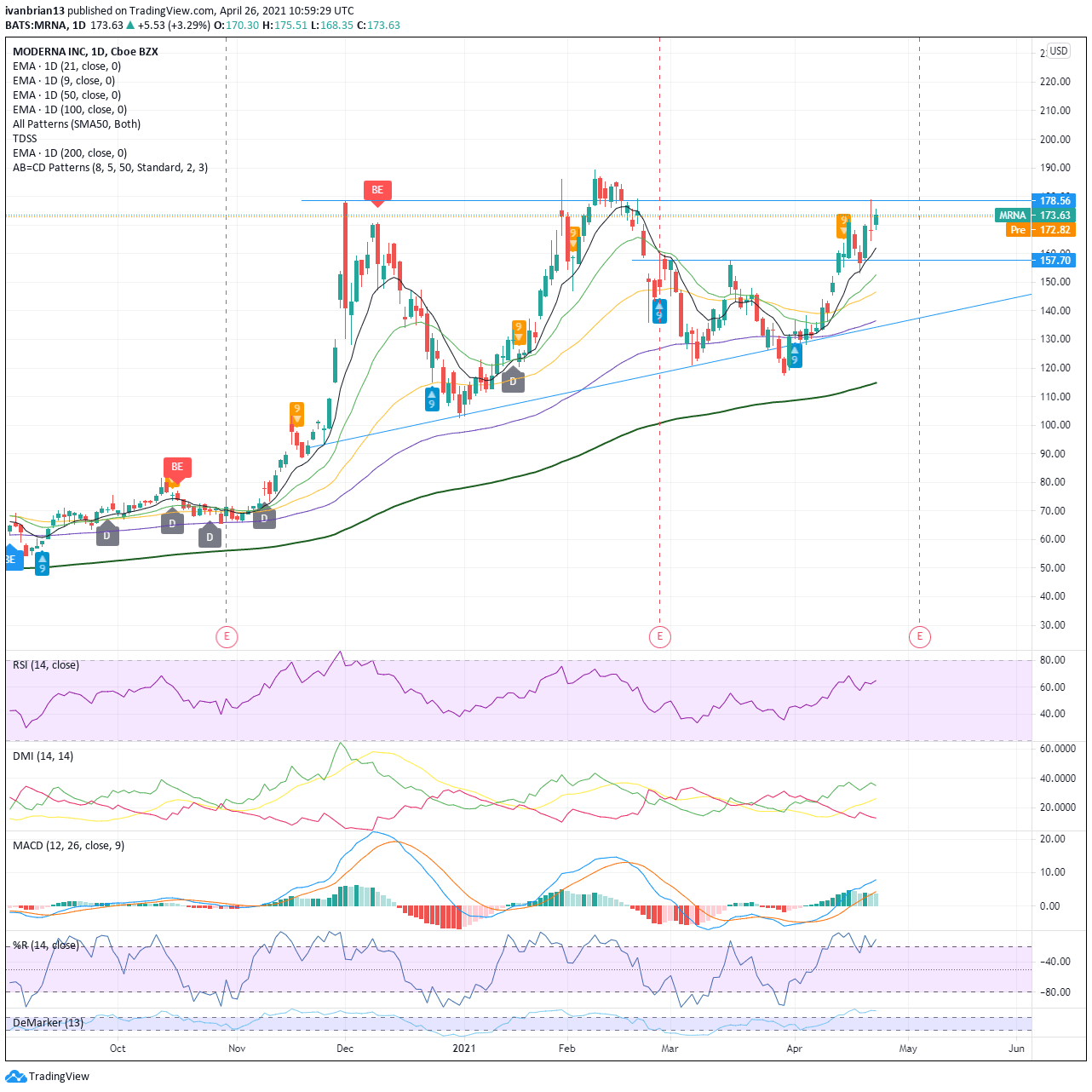The width and height of the screenshot is (1092, 1092).
Task: Select the AB=CD Patterns indicator legend
Action: click(x=110, y=168)
